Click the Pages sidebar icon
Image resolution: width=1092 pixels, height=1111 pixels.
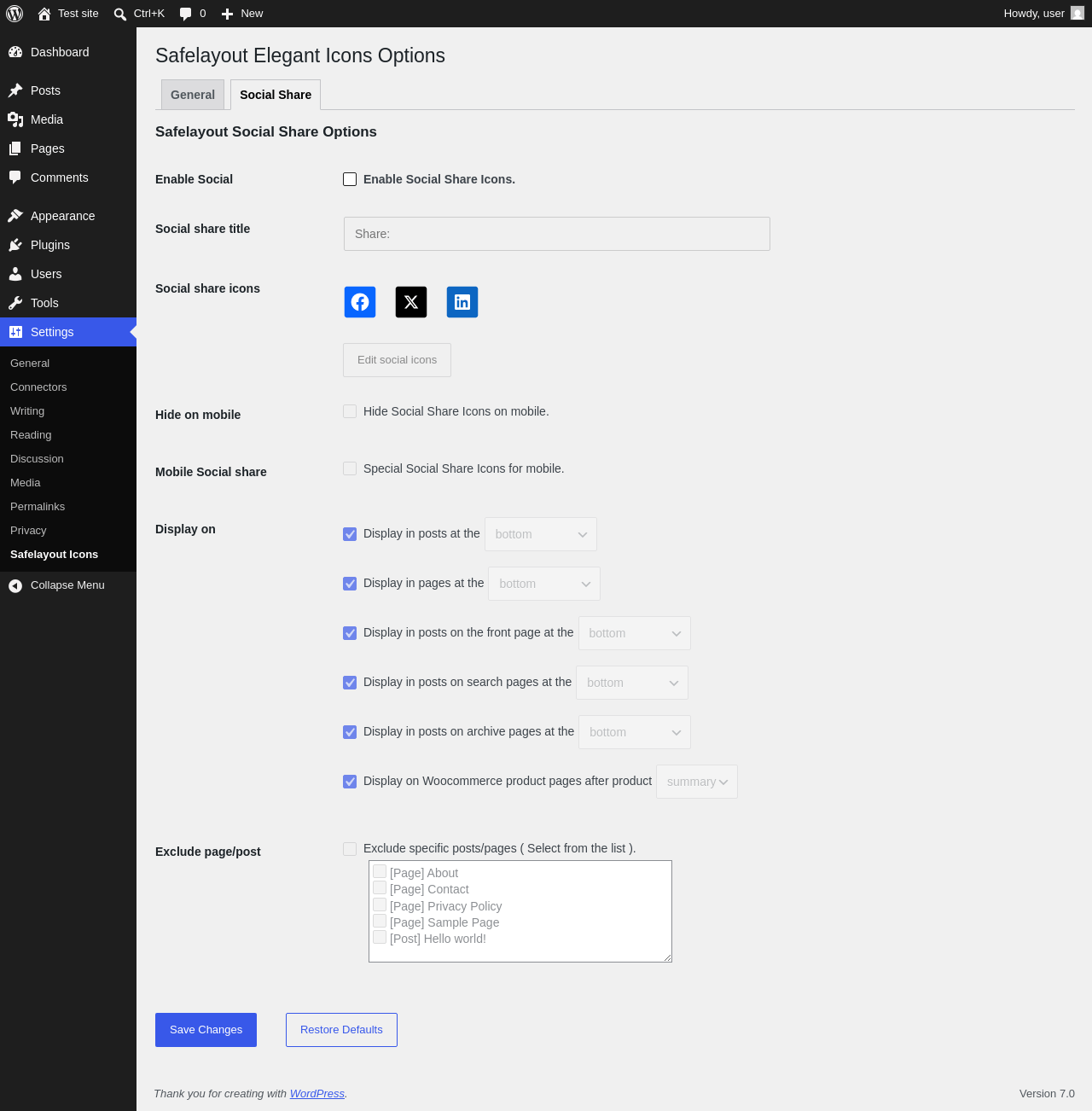15,148
